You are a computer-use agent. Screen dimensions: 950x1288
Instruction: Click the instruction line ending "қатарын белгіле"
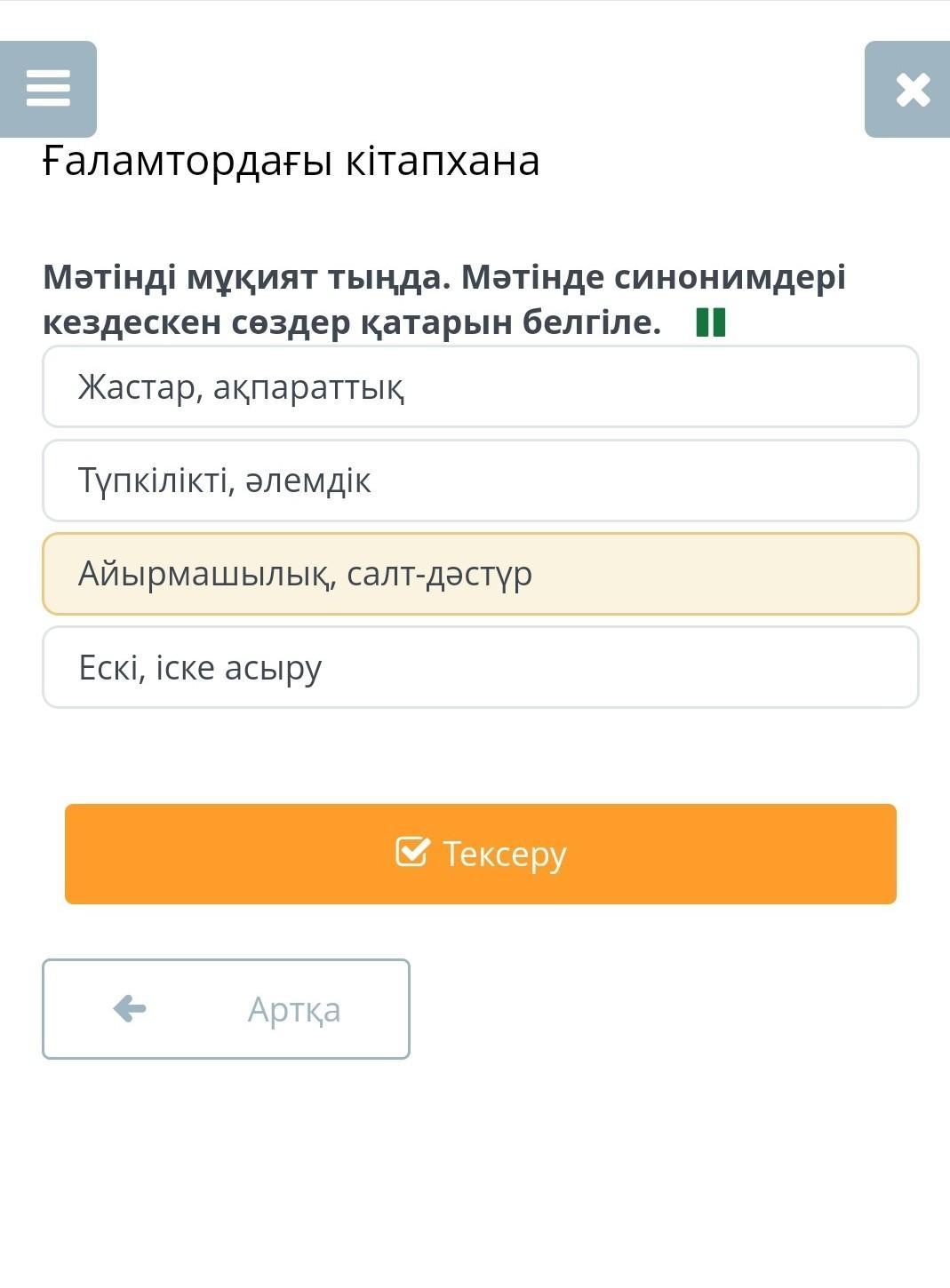(x=352, y=322)
